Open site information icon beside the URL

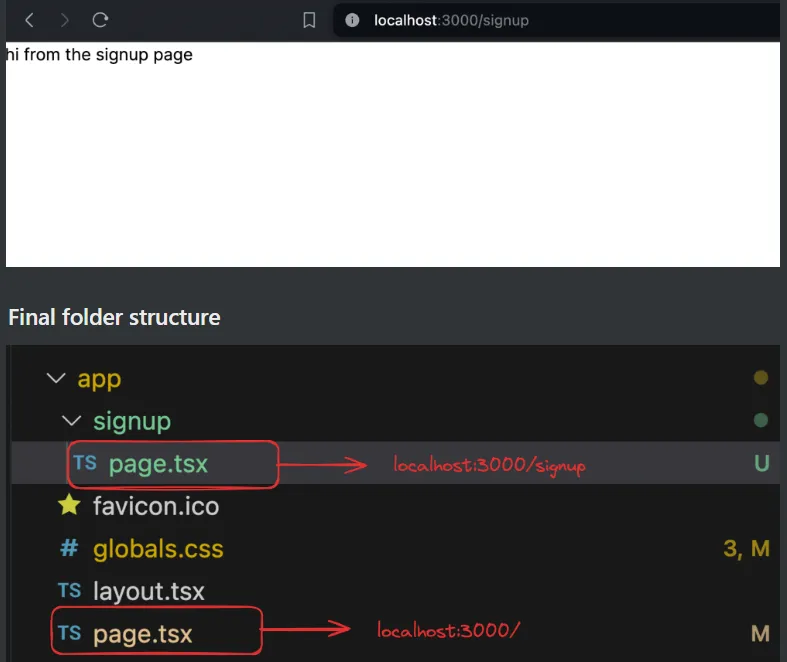pyautogui.click(x=352, y=20)
